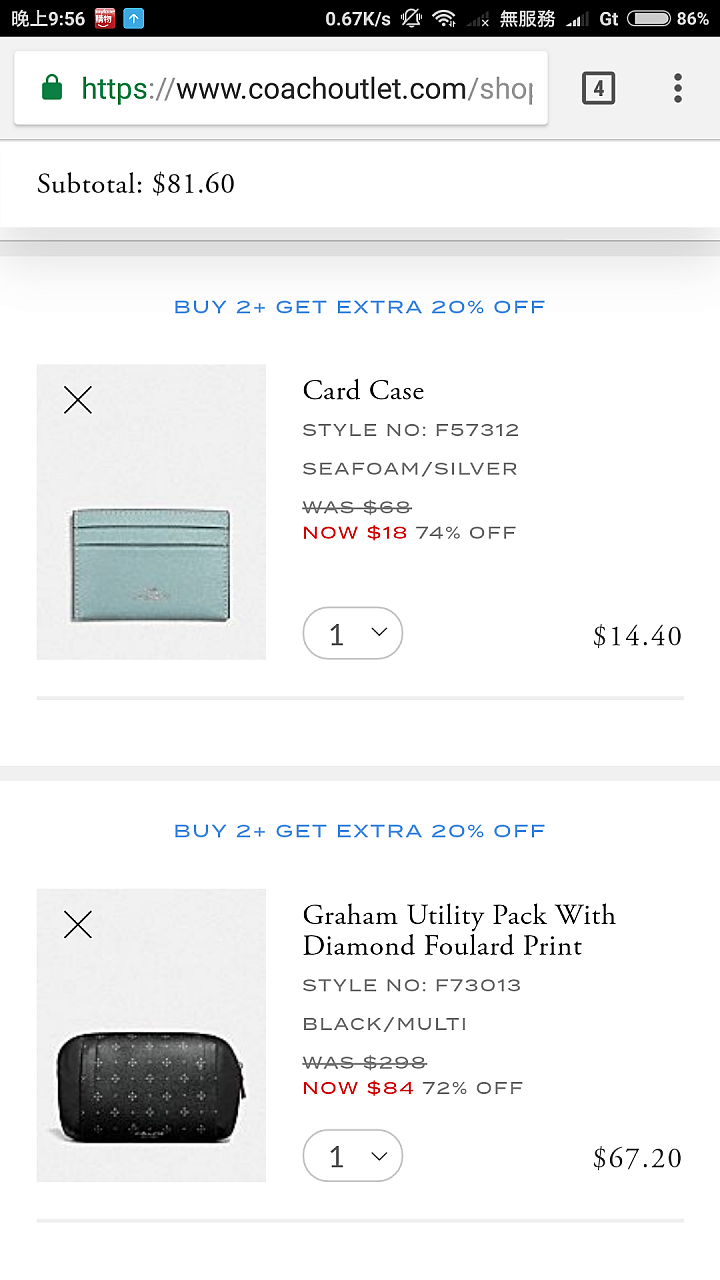This screenshot has height=1280, width=720.
Task: Open Card Case quantity dropdown
Action: pyautogui.click(x=352, y=634)
